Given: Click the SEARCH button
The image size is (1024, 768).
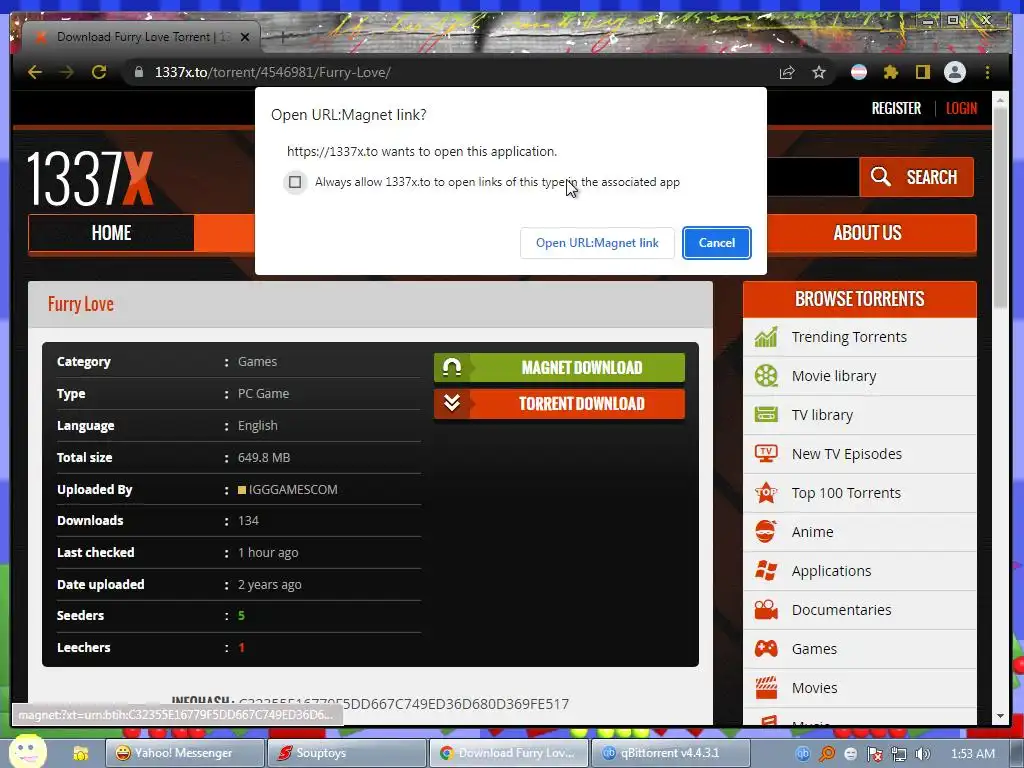Looking at the screenshot, I should 916,177.
